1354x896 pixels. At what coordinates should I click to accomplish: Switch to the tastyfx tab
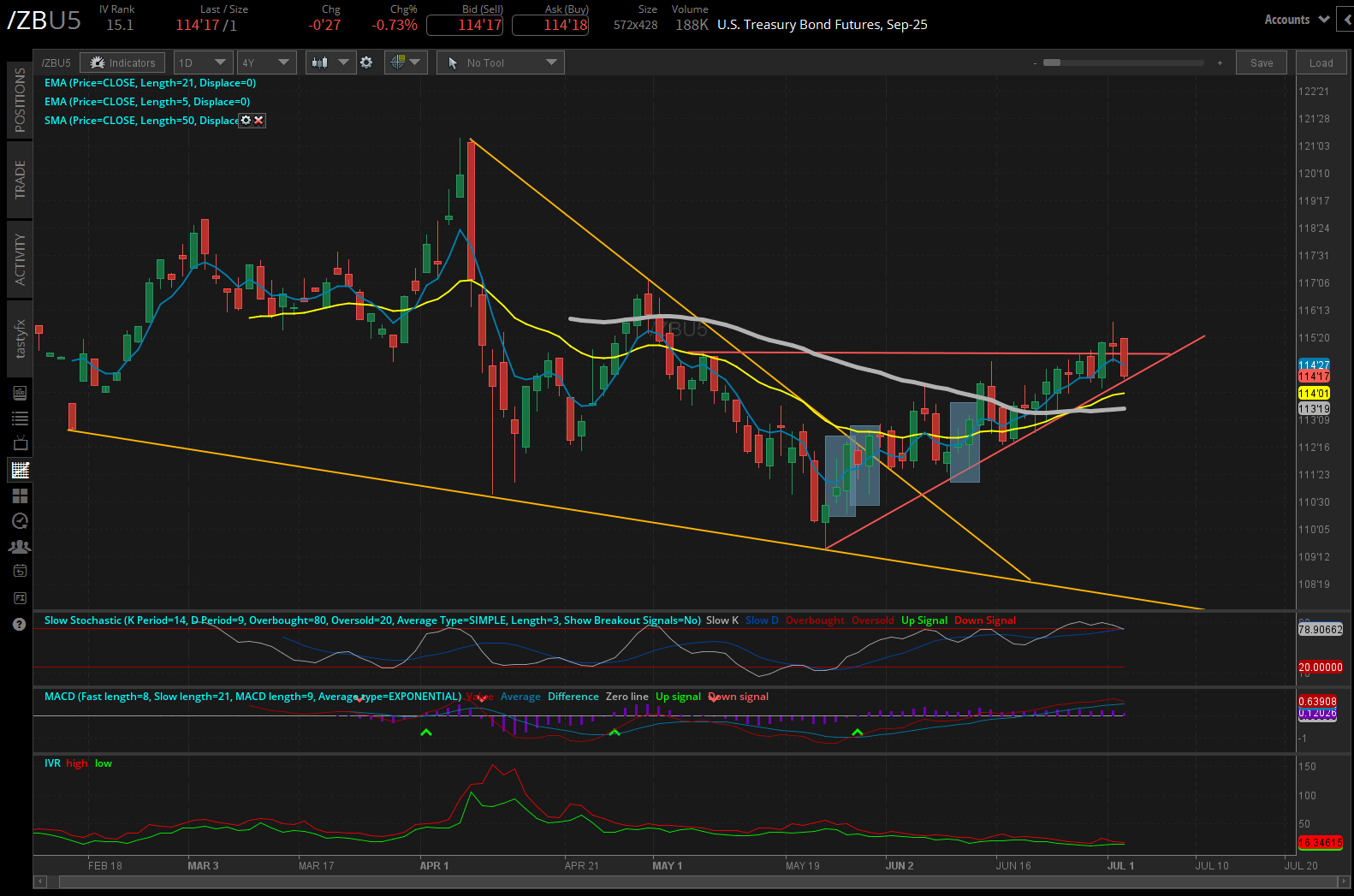pyautogui.click(x=20, y=339)
